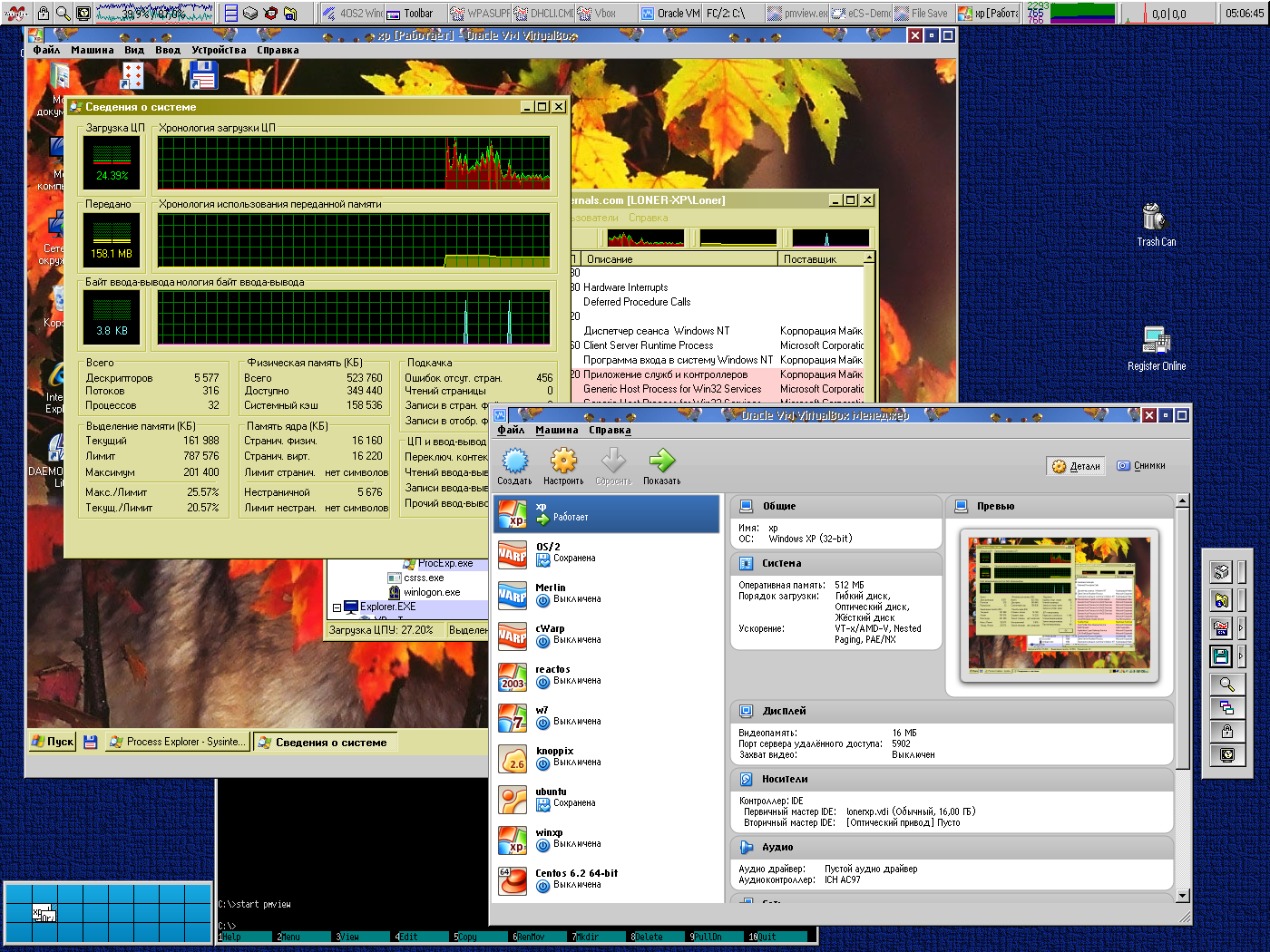Viewport: 1270px width, 952px height.
Task: Click the floppy disk icon in side toolbar
Action: click(x=1221, y=656)
